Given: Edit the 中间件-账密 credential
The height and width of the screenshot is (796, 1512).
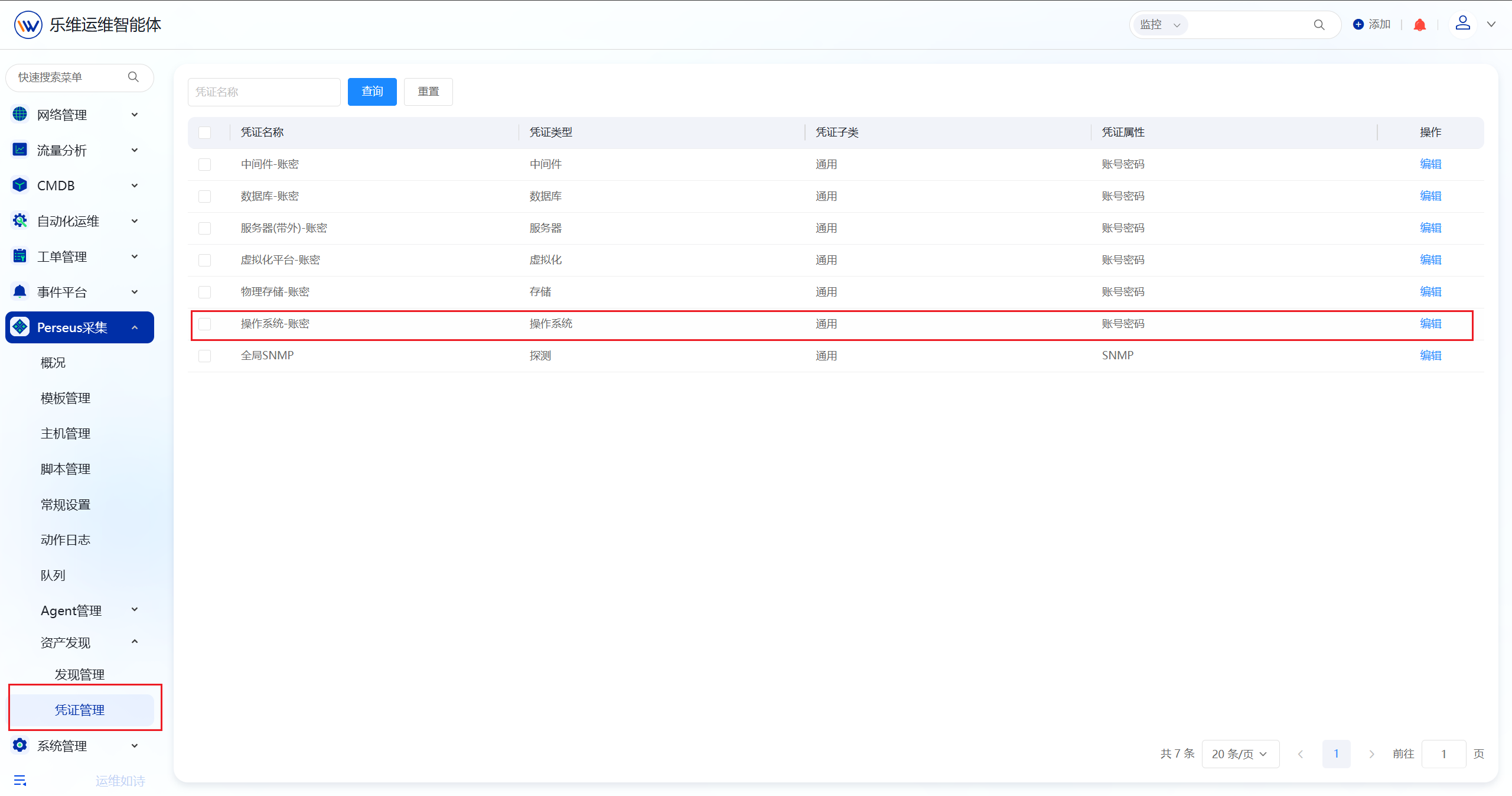Looking at the screenshot, I should tap(1430, 164).
